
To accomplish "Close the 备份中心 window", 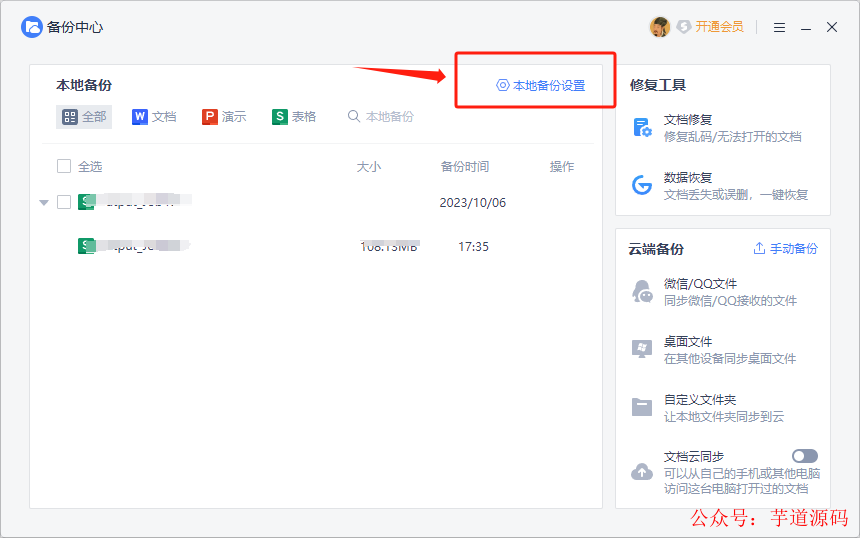I will [832, 27].
